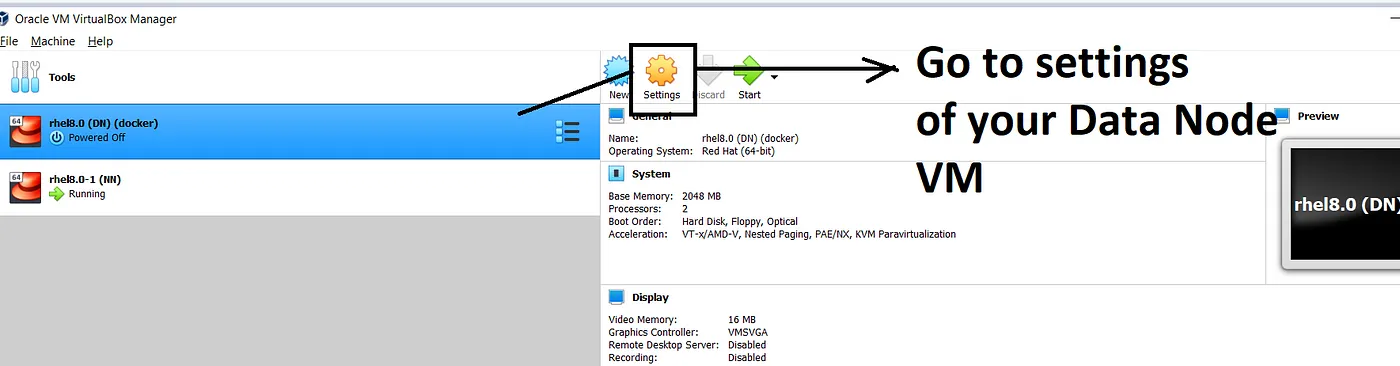Click the General section monitor icon

(x=616, y=115)
